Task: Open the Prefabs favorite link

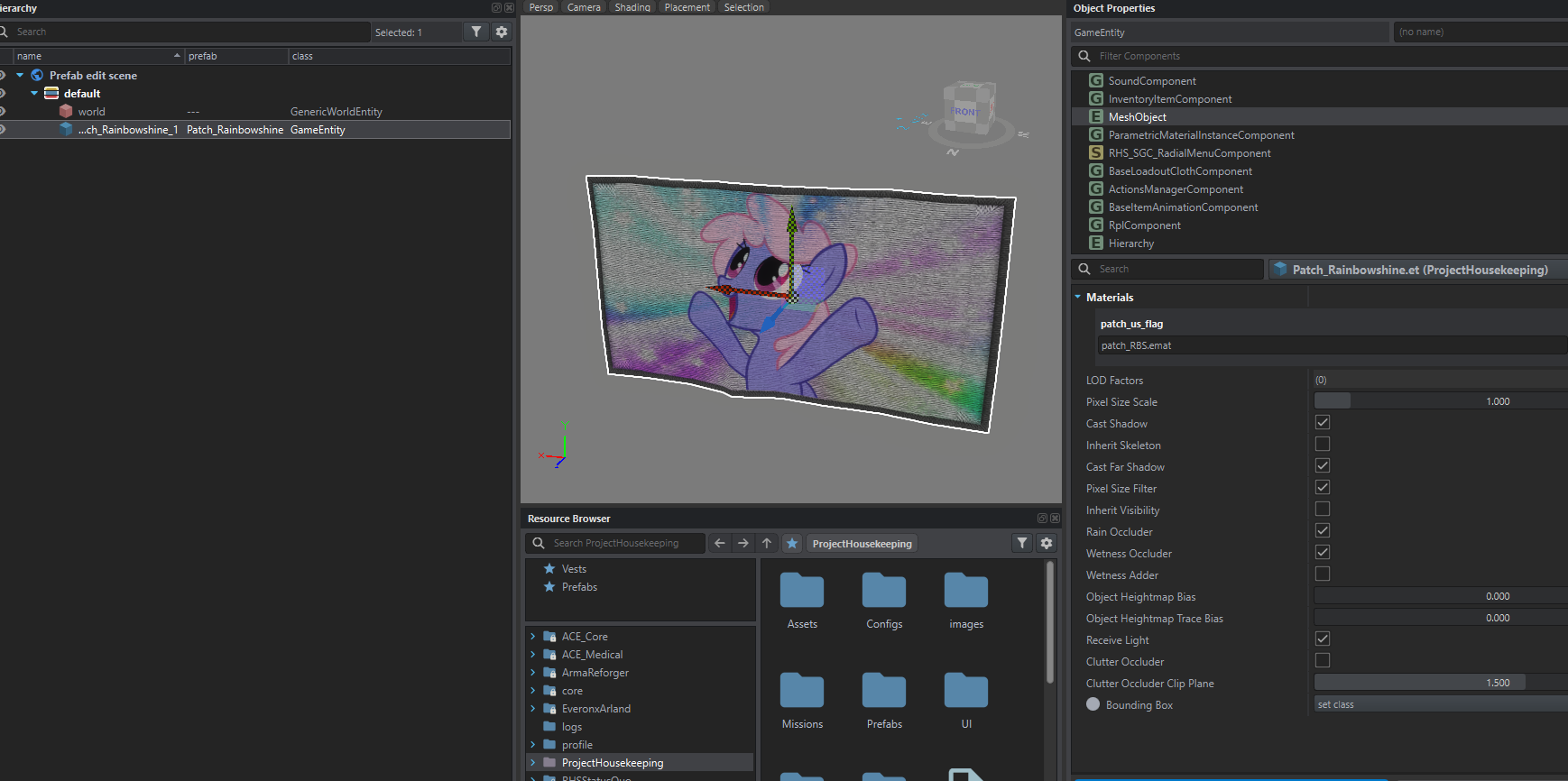Action: point(579,586)
